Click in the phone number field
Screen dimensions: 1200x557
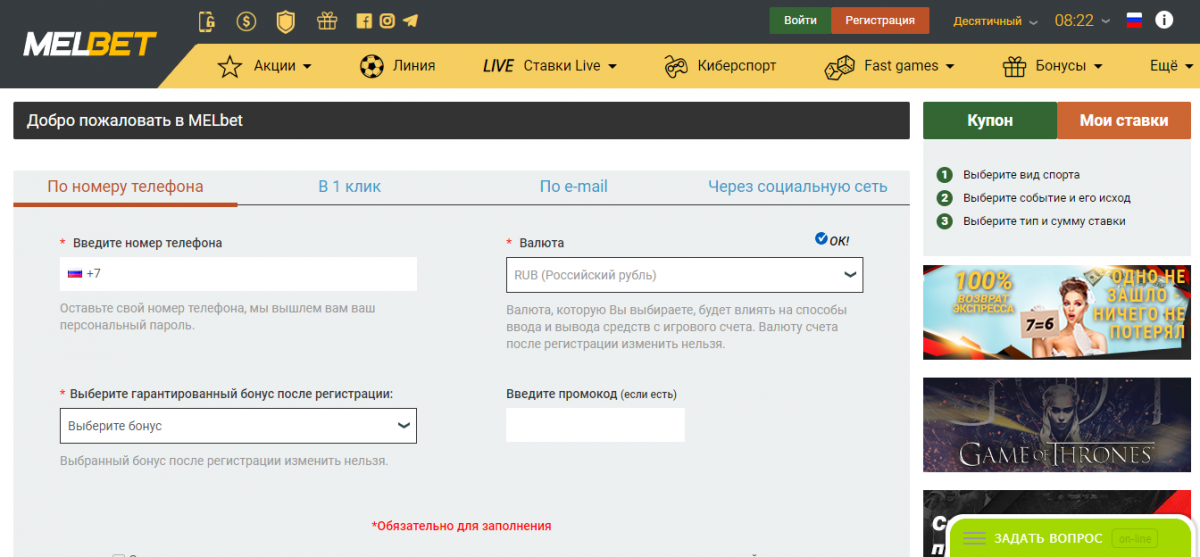pos(238,274)
